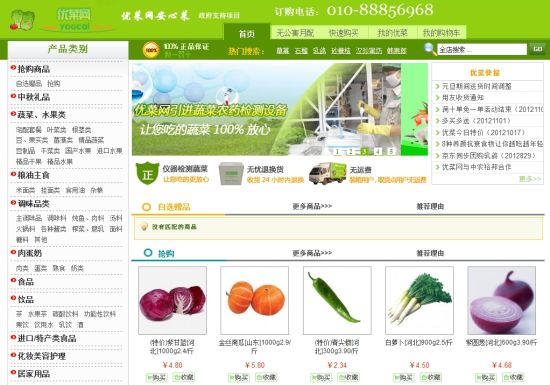
Task: Add ¥4.80 purple cabbage to favorites
Action: click(x=184, y=377)
